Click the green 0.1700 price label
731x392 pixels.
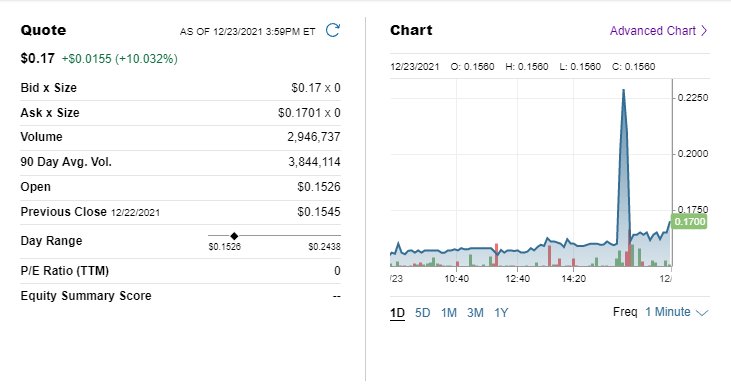pyautogui.click(x=689, y=221)
